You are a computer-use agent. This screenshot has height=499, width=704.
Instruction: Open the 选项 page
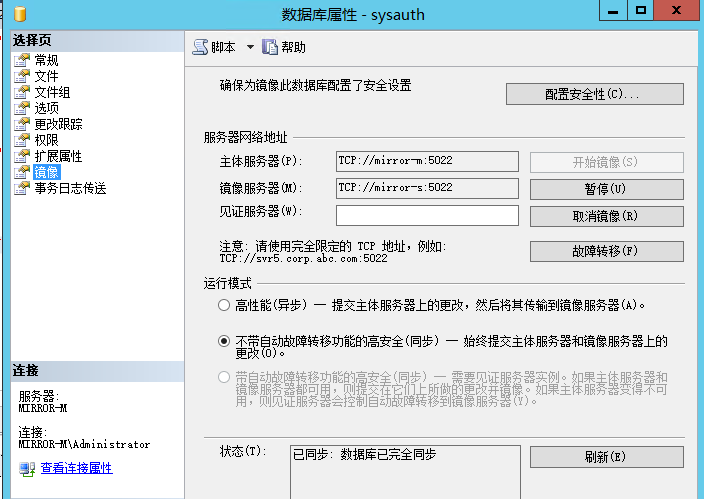tap(46, 108)
